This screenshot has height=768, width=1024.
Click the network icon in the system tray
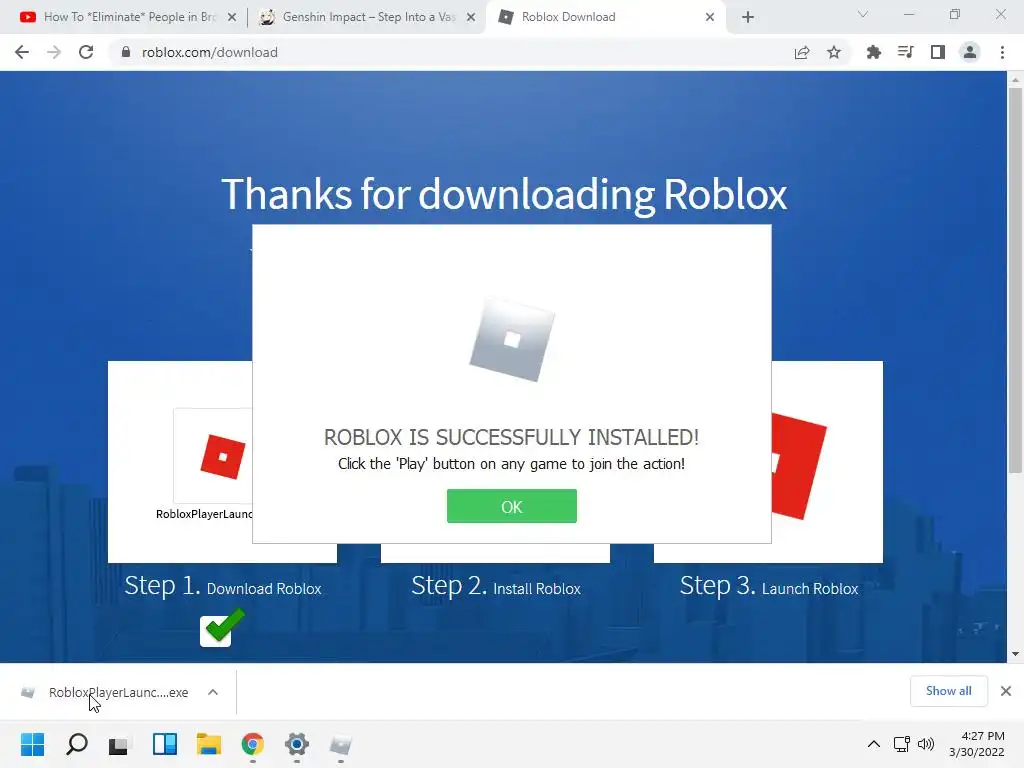coord(902,744)
